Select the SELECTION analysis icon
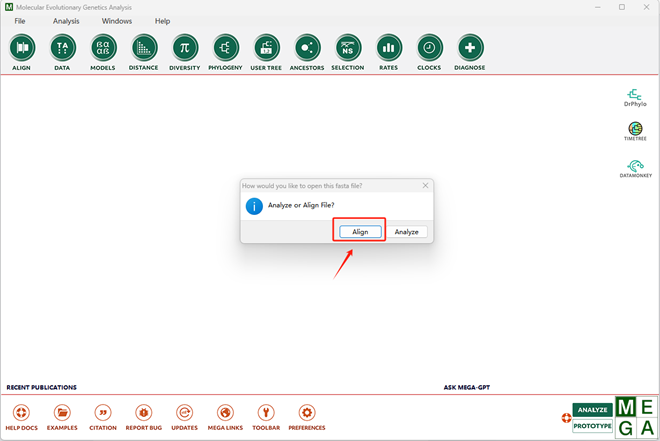This screenshot has height=441, width=660. [348, 48]
